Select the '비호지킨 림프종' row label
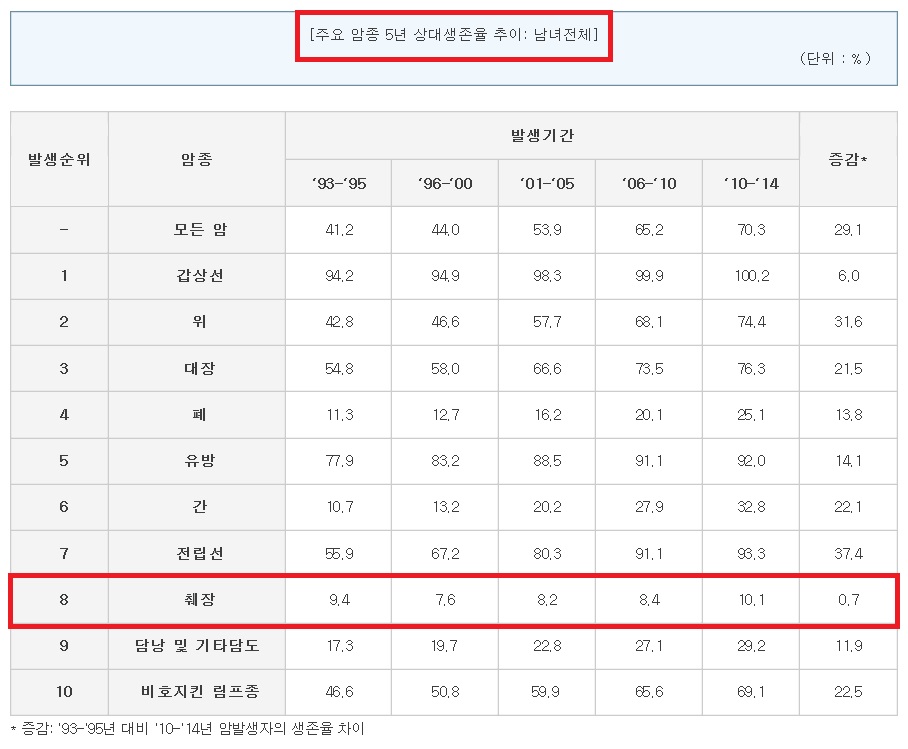 pos(196,692)
